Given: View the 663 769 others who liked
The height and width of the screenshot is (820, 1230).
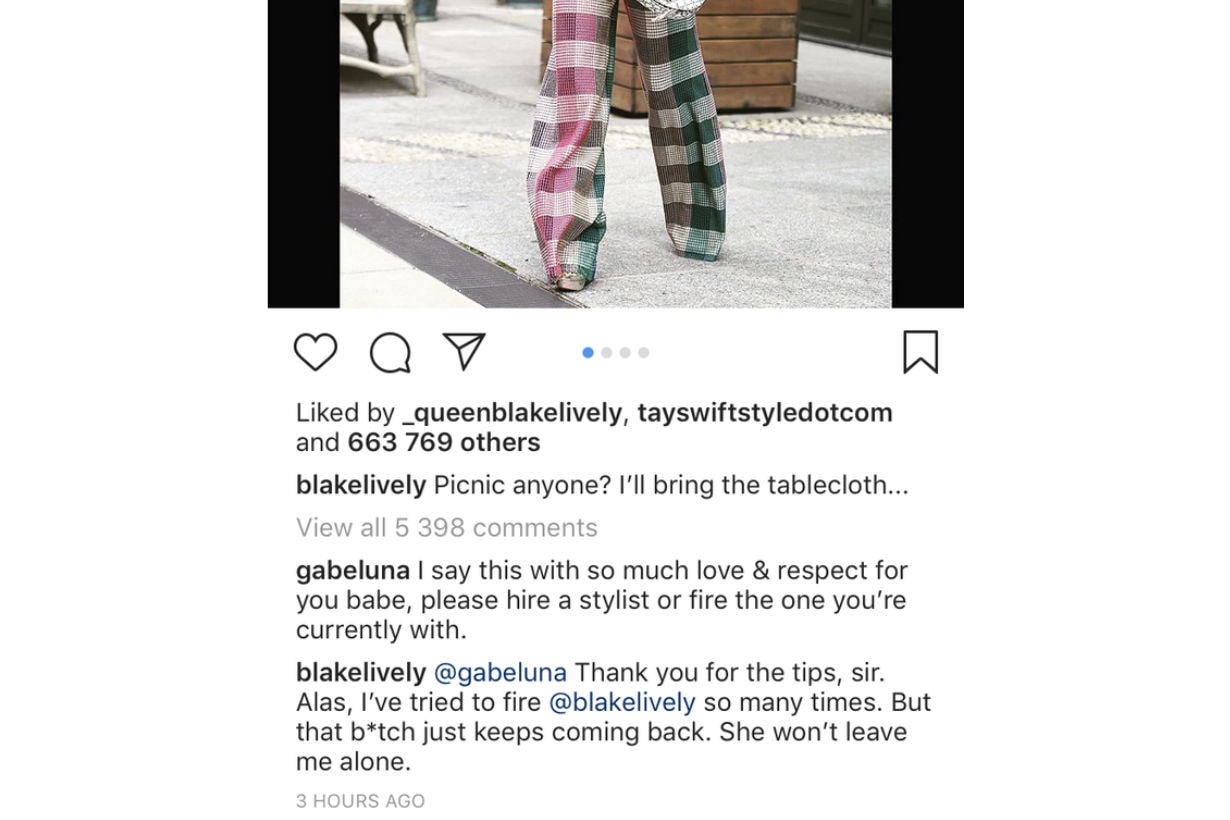Looking at the screenshot, I should [x=444, y=442].
